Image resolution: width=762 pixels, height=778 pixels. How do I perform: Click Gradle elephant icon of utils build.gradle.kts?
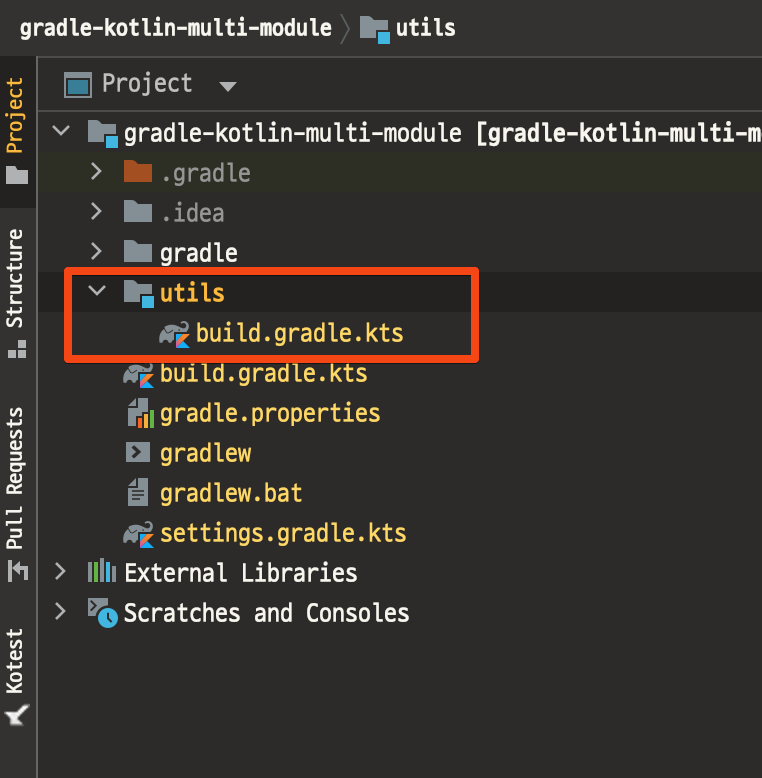click(175, 334)
